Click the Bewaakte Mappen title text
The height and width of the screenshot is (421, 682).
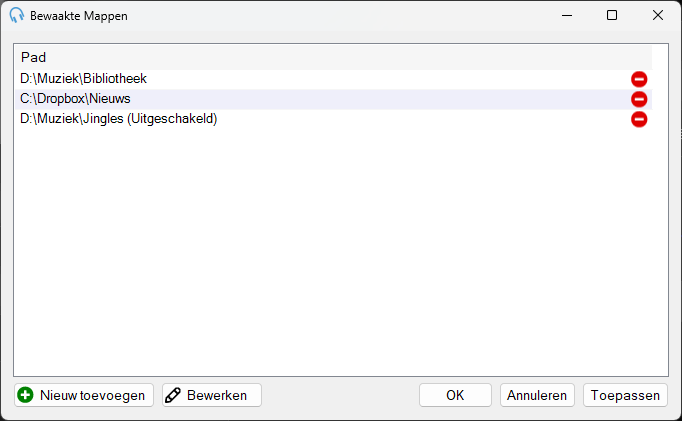[x=79, y=16]
